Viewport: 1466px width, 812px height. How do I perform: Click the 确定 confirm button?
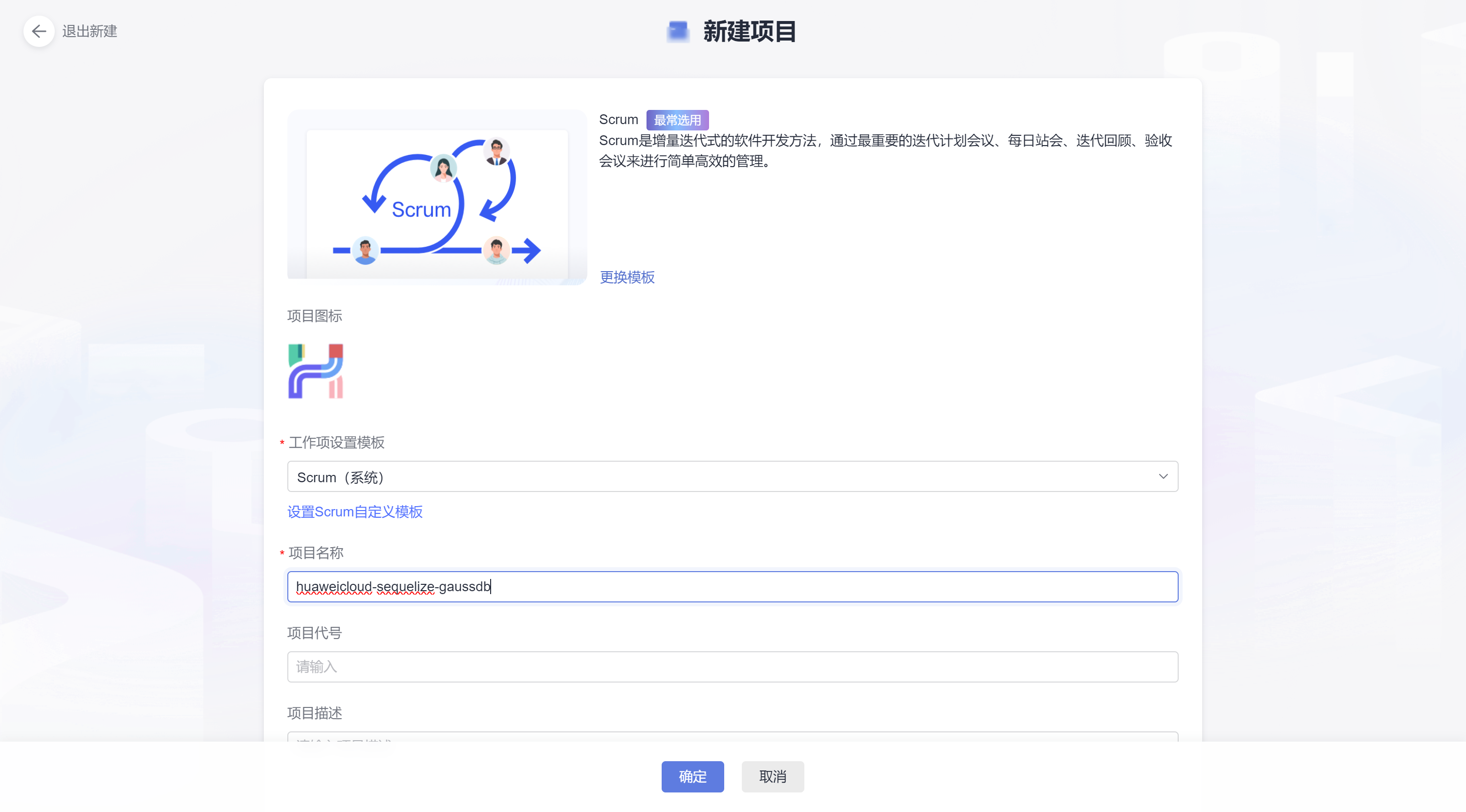[x=692, y=776]
